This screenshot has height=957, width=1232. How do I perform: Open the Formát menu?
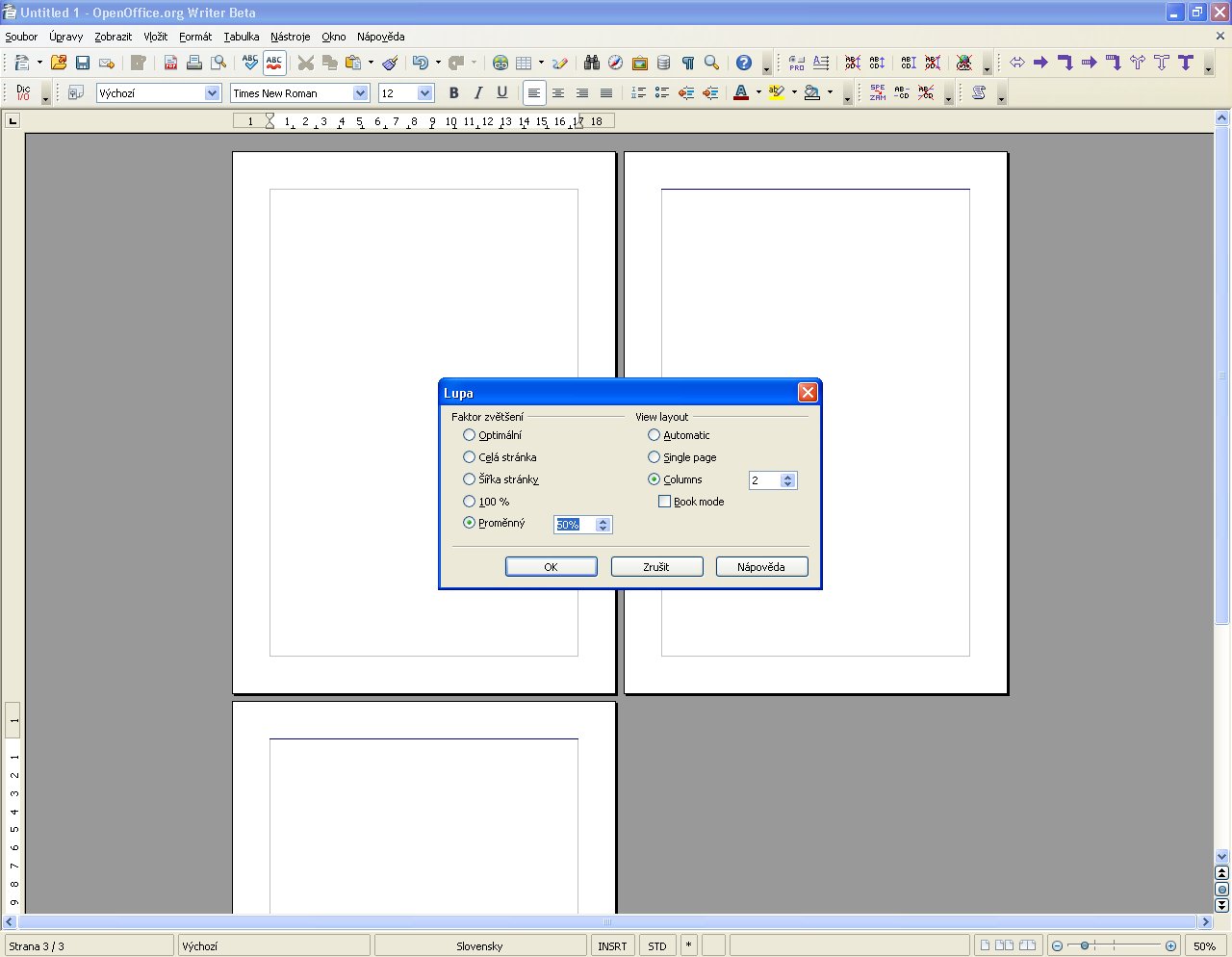coord(195,37)
